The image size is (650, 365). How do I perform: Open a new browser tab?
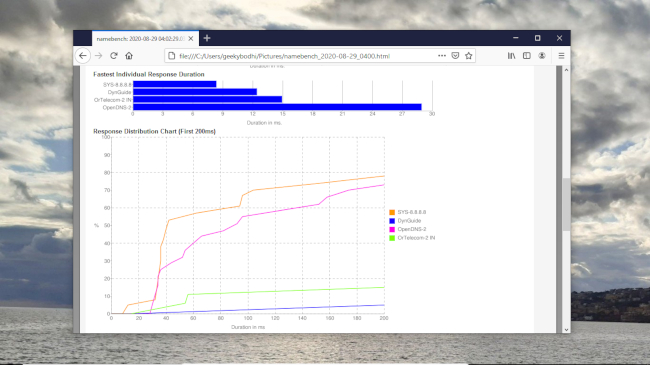point(207,38)
